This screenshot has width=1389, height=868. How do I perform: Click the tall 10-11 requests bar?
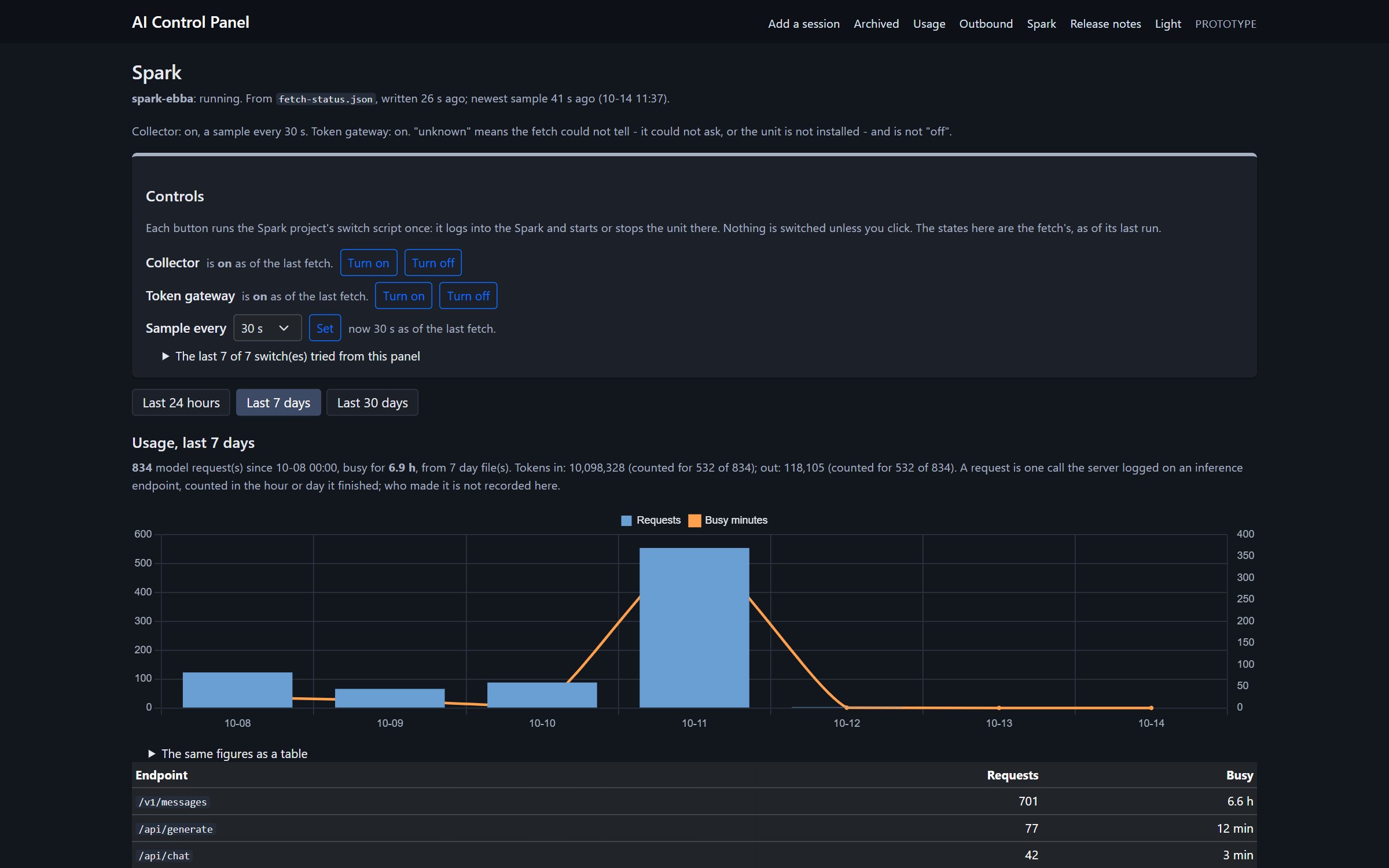(694, 628)
